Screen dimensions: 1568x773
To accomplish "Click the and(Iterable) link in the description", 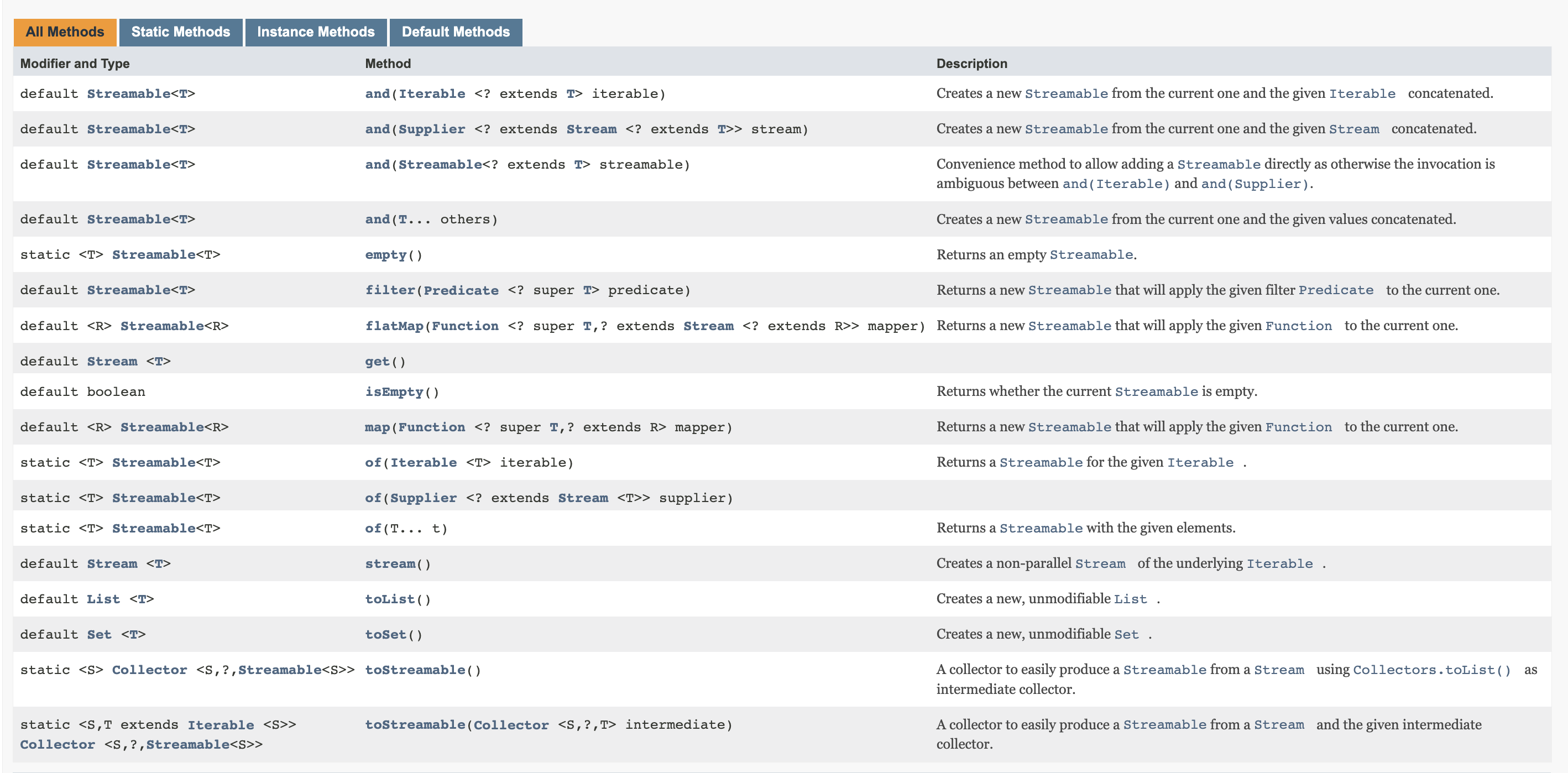I will 1115,184.
